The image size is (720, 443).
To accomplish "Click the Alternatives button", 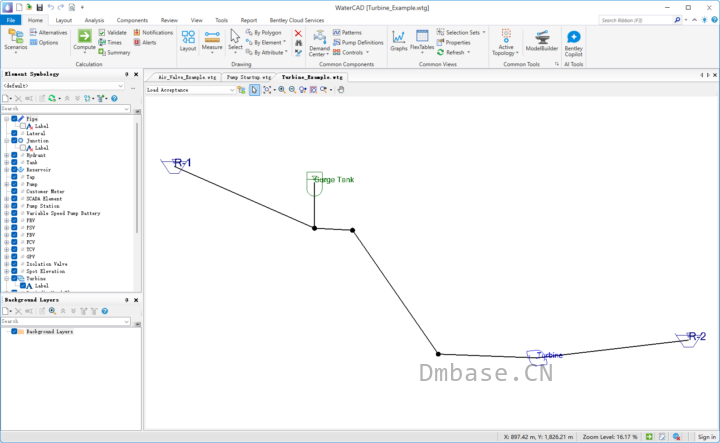I will coord(49,33).
